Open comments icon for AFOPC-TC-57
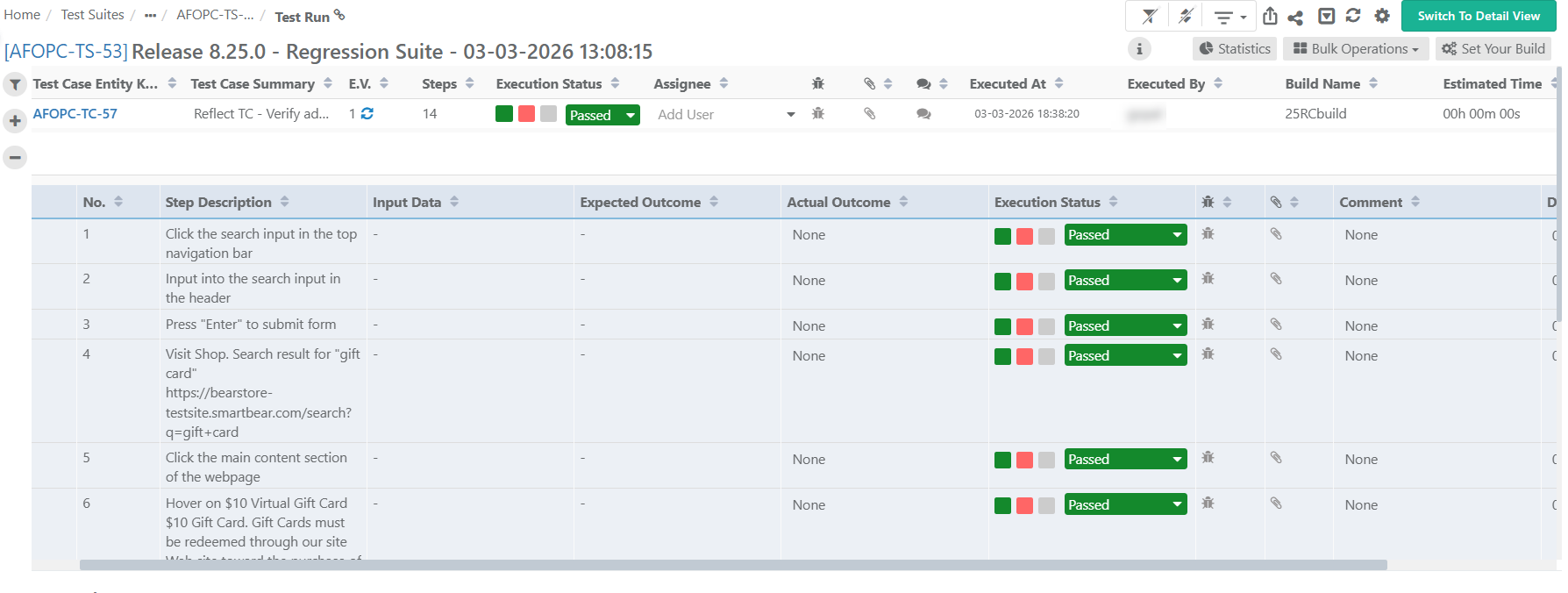Viewport: 1568px width, 593px height. click(923, 114)
